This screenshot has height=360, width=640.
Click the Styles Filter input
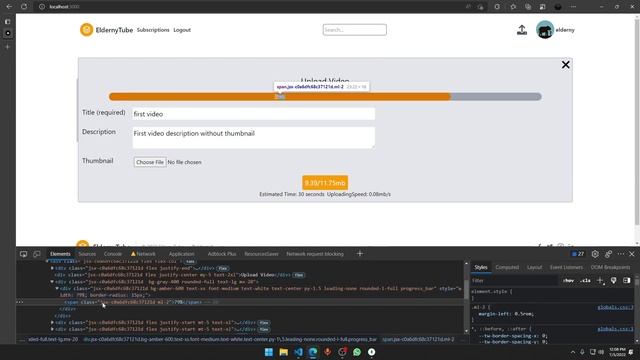(x=514, y=281)
